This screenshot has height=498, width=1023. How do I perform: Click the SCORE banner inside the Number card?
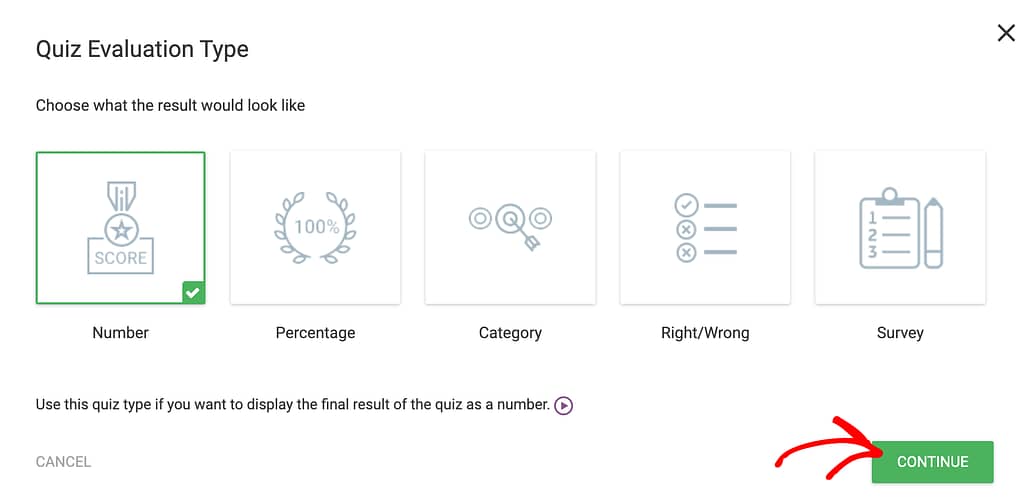tap(121, 256)
